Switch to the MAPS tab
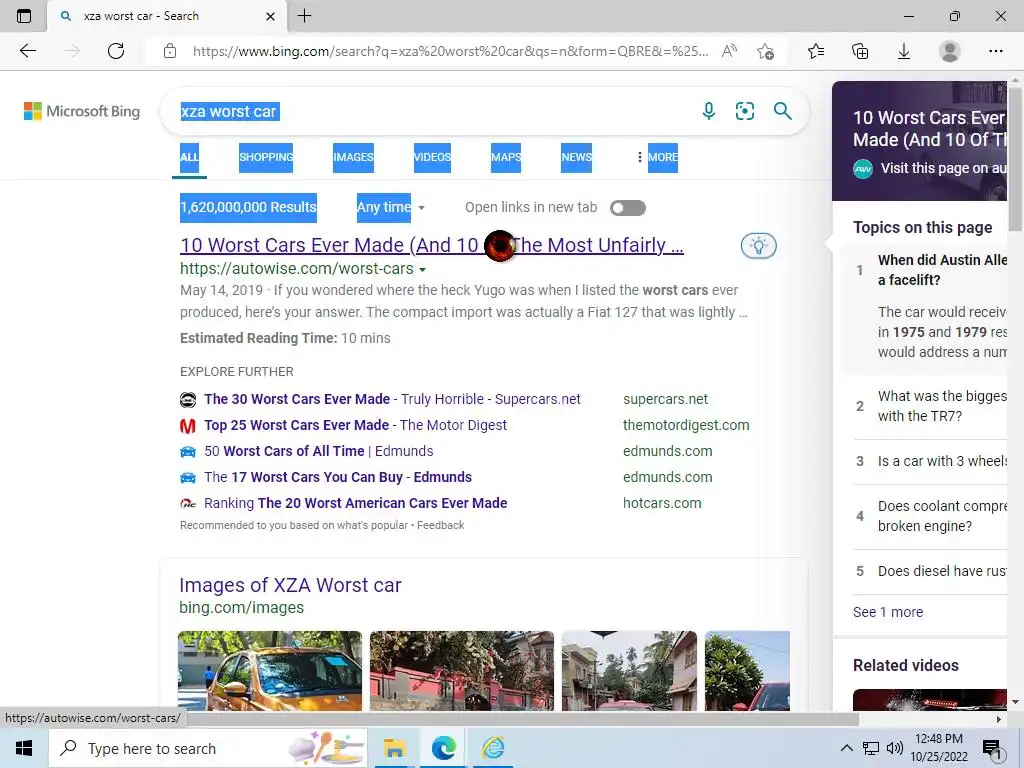Screen dimensions: 1024x768 506,157
